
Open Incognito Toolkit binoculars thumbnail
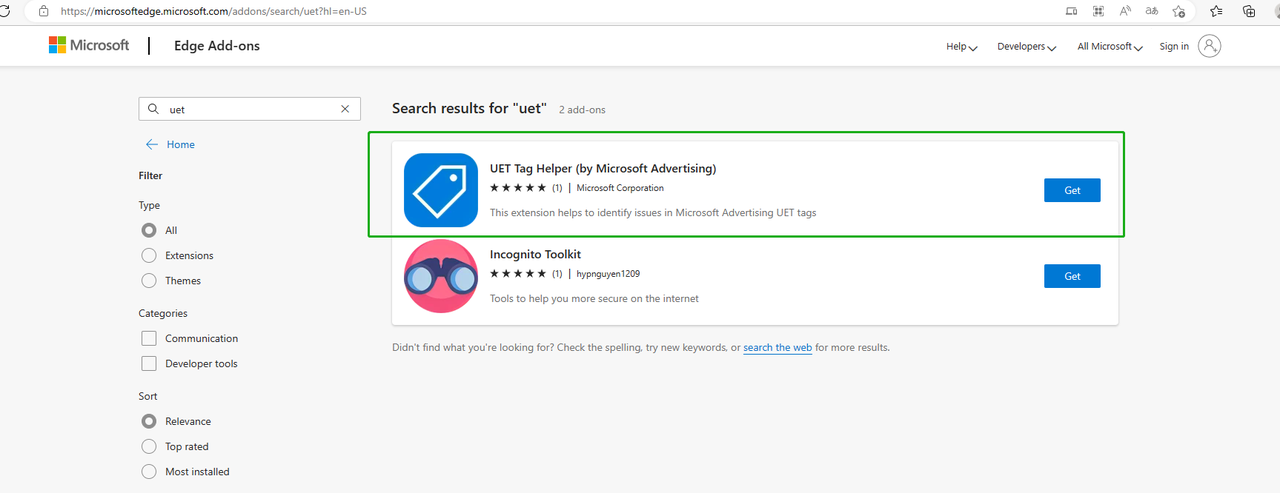(441, 276)
